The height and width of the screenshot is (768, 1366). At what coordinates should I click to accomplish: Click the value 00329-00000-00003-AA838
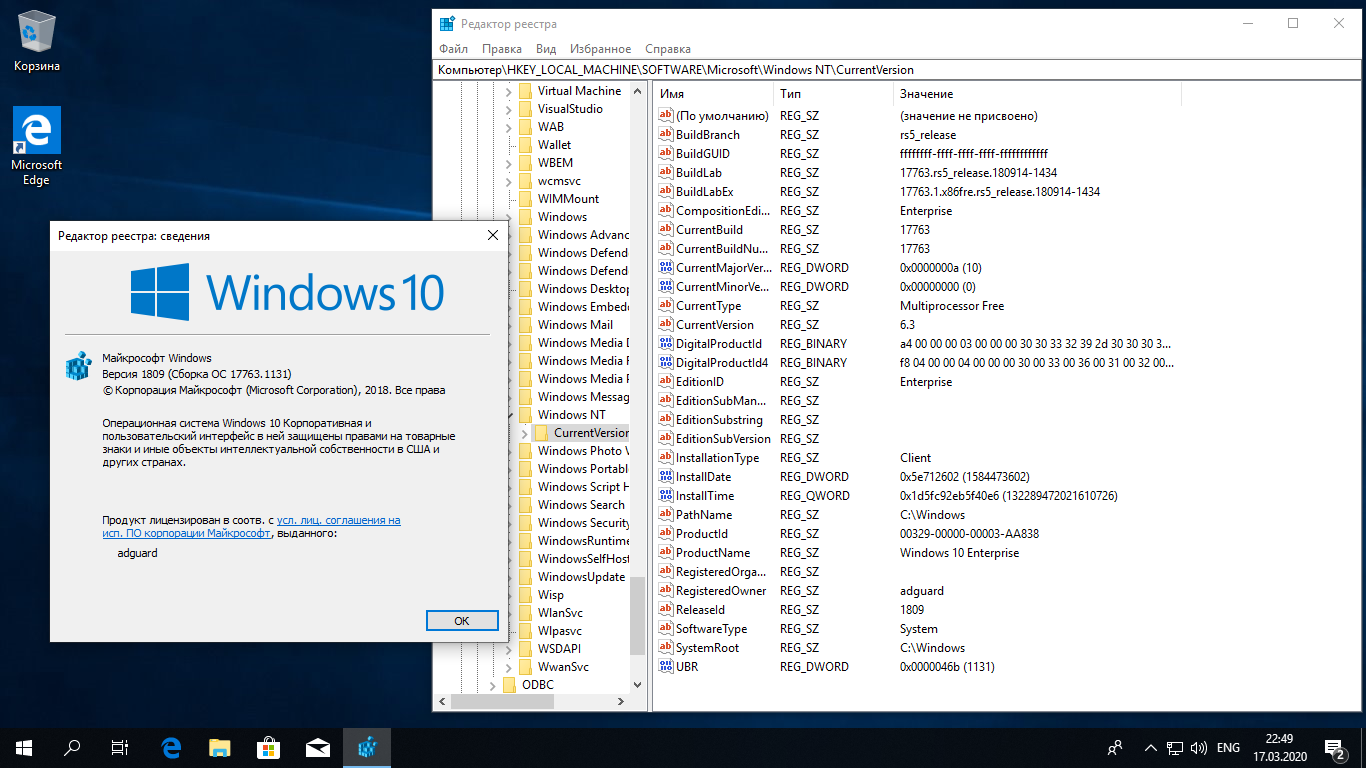(968, 534)
